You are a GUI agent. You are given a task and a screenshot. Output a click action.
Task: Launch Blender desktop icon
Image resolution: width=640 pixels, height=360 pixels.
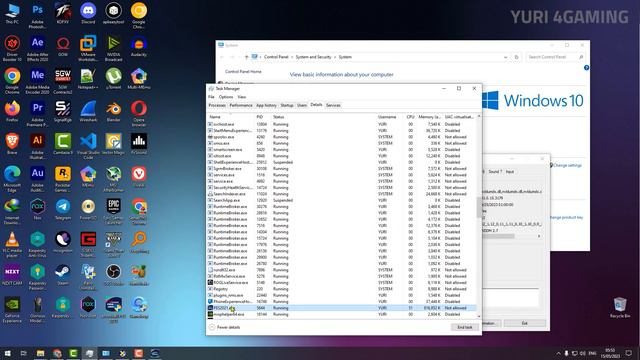pos(113,111)
